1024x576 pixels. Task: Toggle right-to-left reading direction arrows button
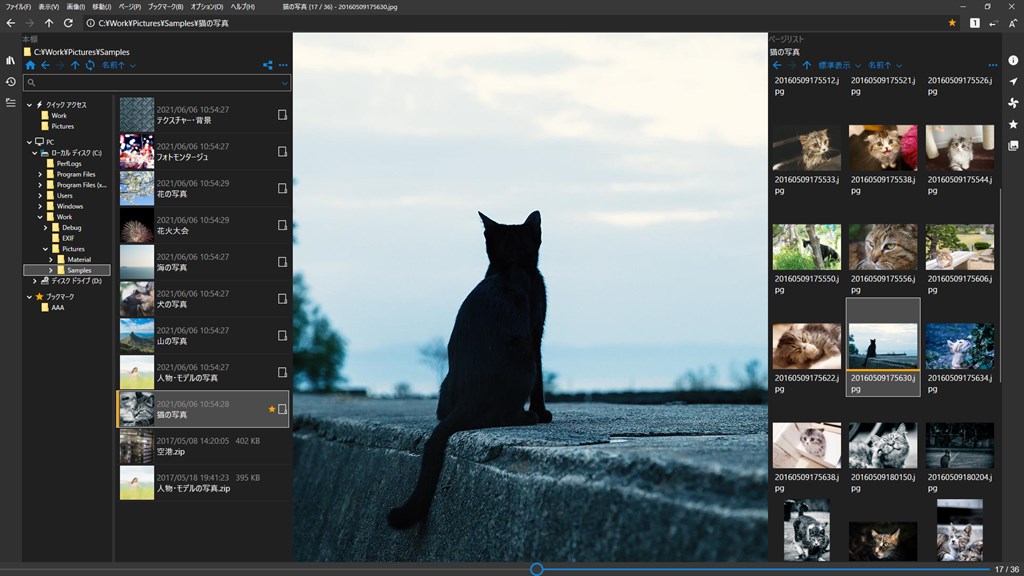993,23
